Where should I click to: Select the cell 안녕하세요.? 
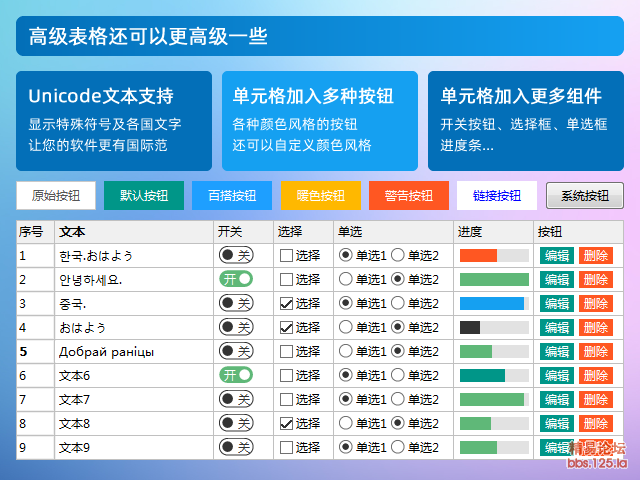(x=134, y=280)
